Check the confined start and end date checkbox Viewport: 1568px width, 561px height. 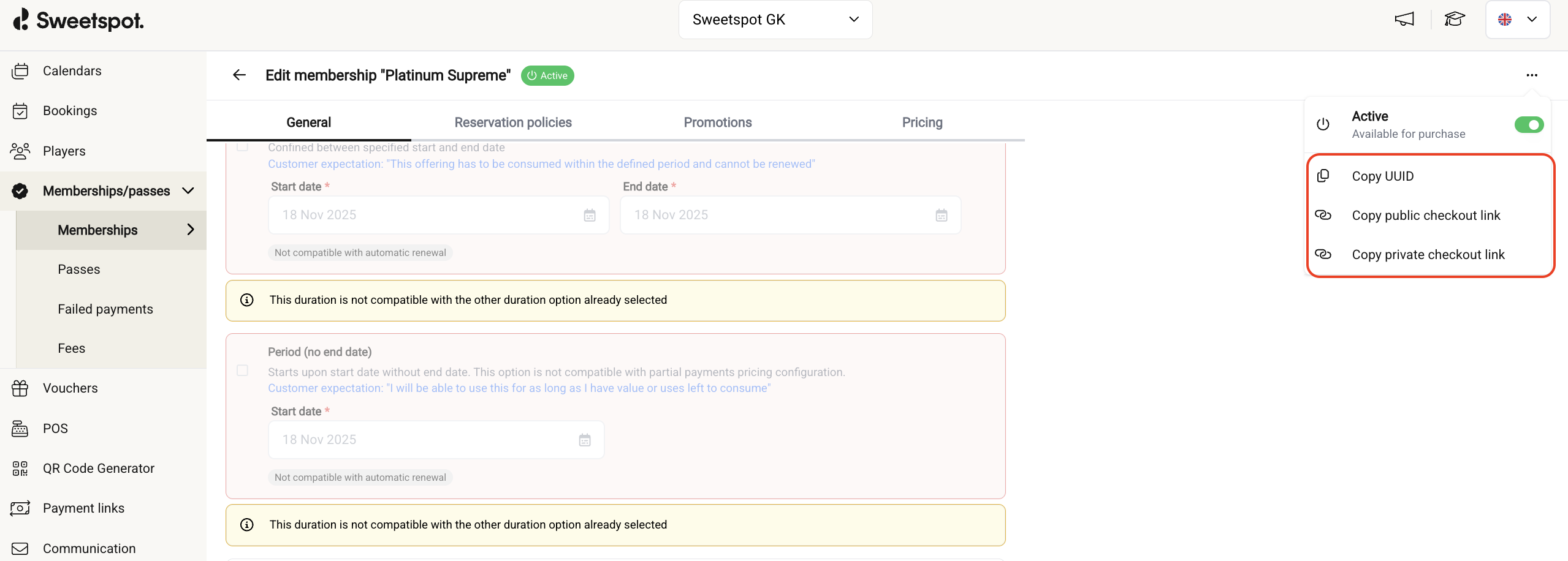tap(243, 147)
